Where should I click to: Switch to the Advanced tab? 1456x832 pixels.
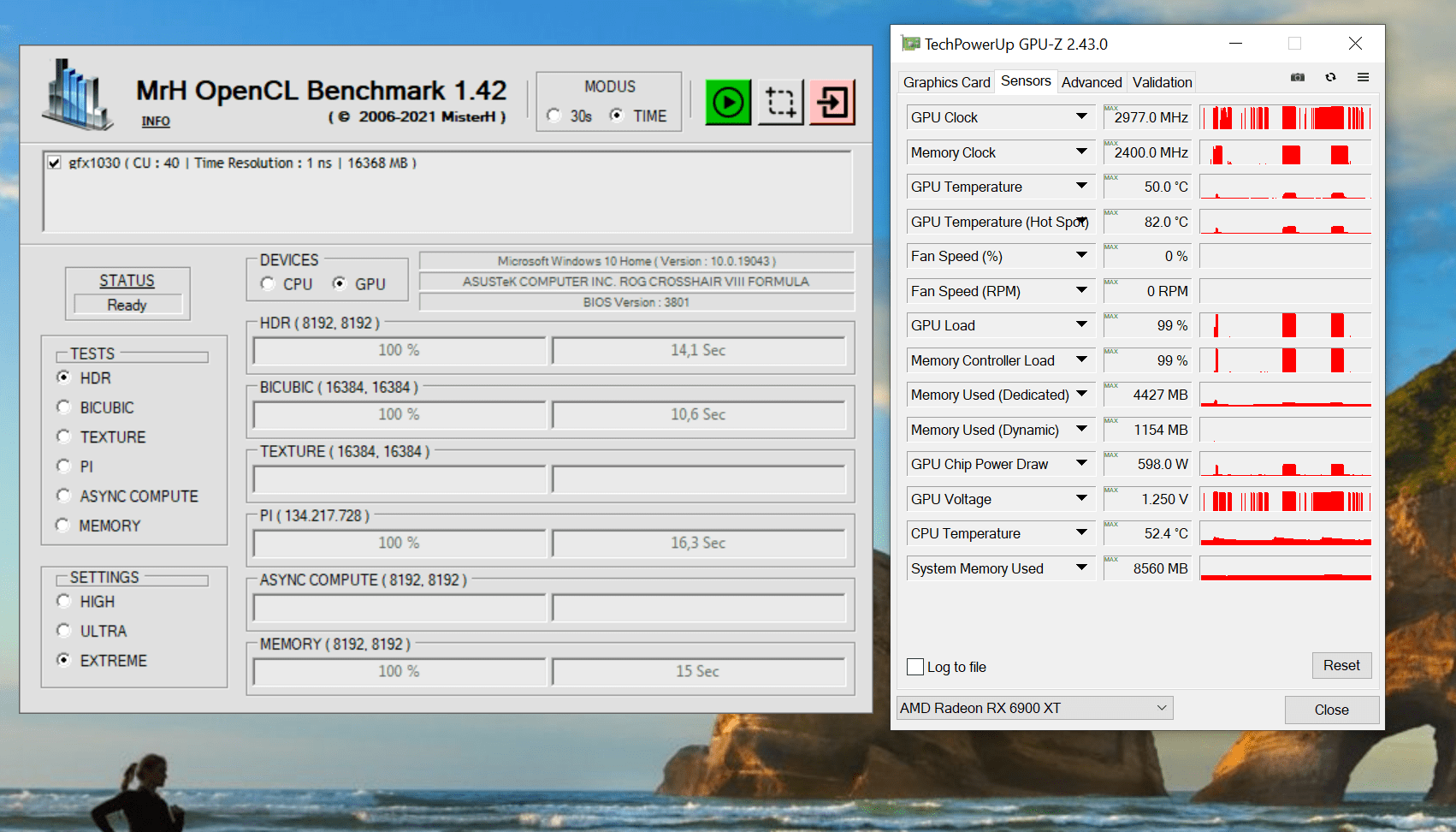1092,82
